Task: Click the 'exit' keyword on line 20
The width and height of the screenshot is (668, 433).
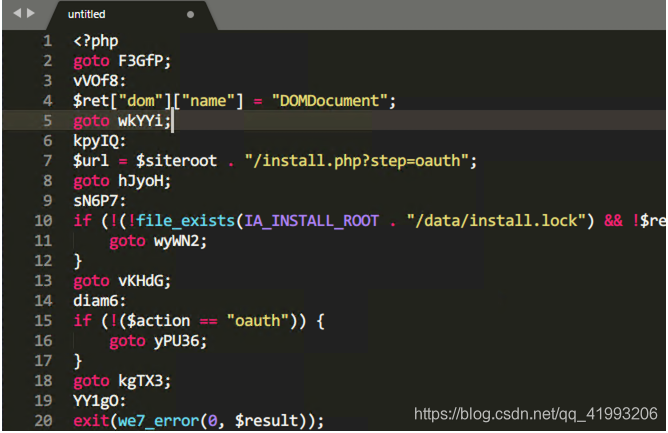Action: coord(91,421)
